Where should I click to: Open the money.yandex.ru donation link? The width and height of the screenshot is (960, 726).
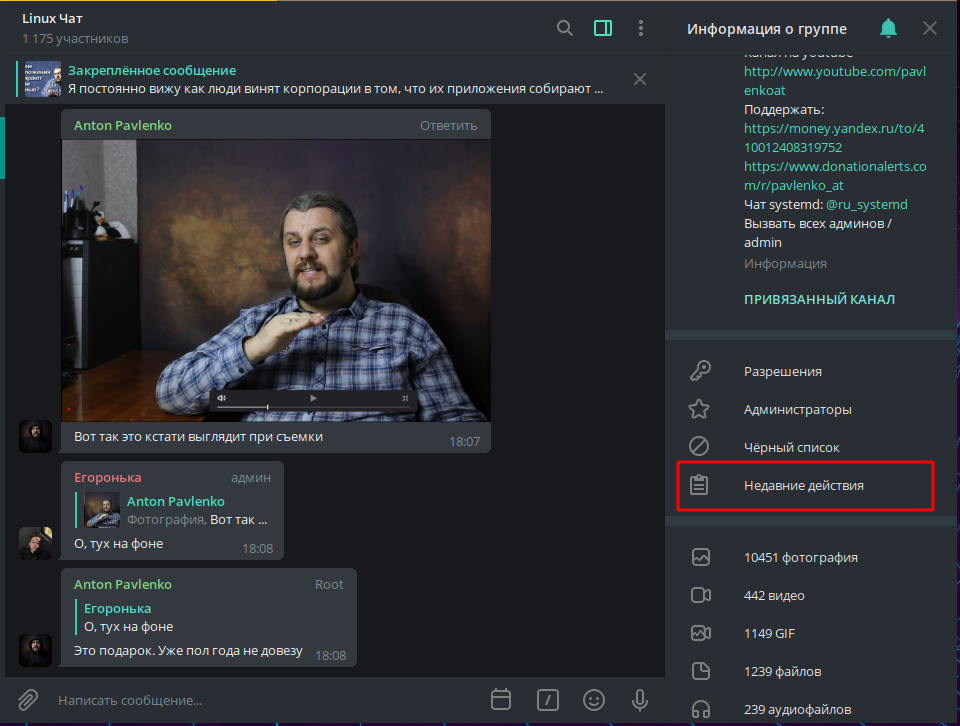pyautogui.click(x=834, y=138)
